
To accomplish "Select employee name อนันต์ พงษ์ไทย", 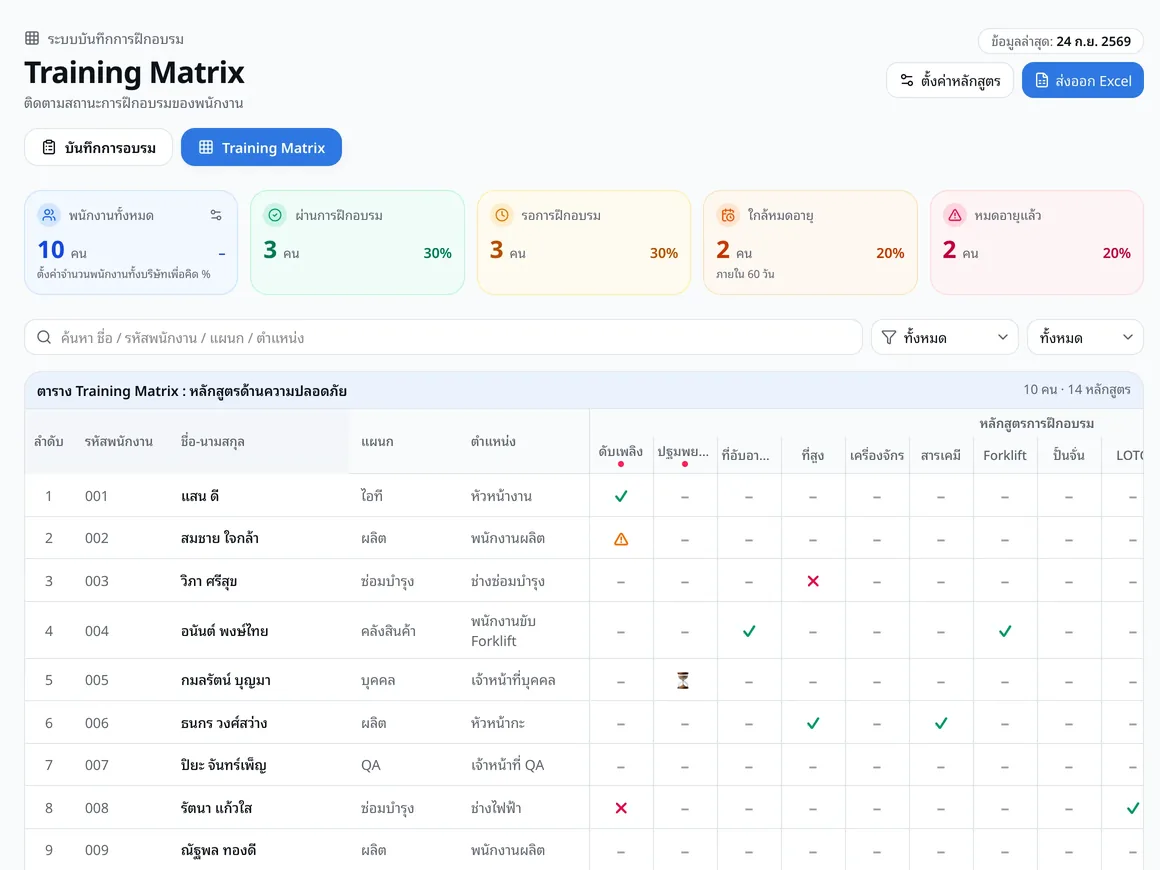I will point(224,631).
